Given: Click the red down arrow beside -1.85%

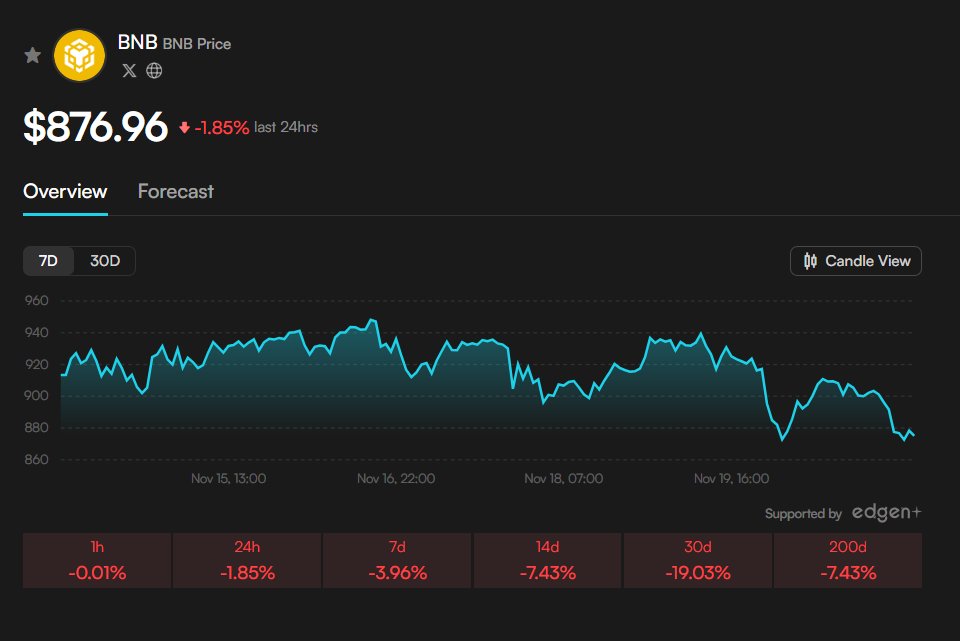Looking at the screenshot, I should 185,127.
